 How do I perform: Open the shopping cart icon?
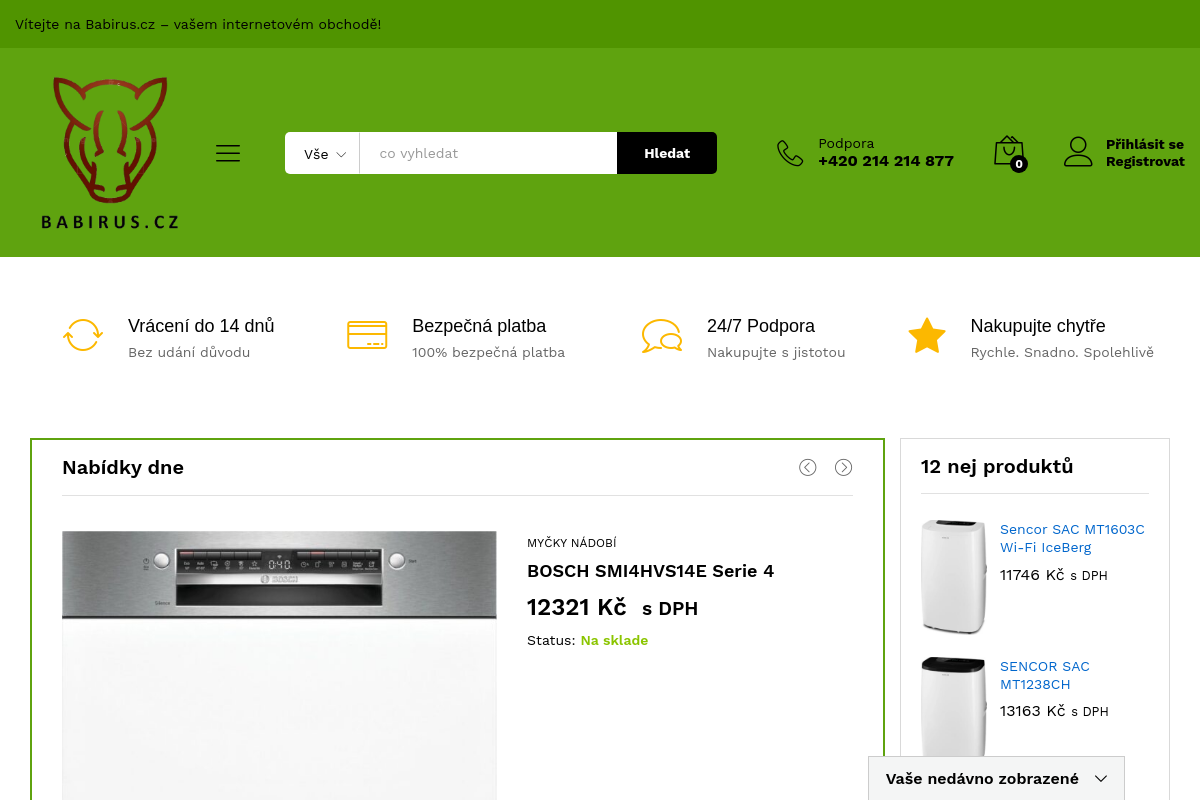point(1009,152)
